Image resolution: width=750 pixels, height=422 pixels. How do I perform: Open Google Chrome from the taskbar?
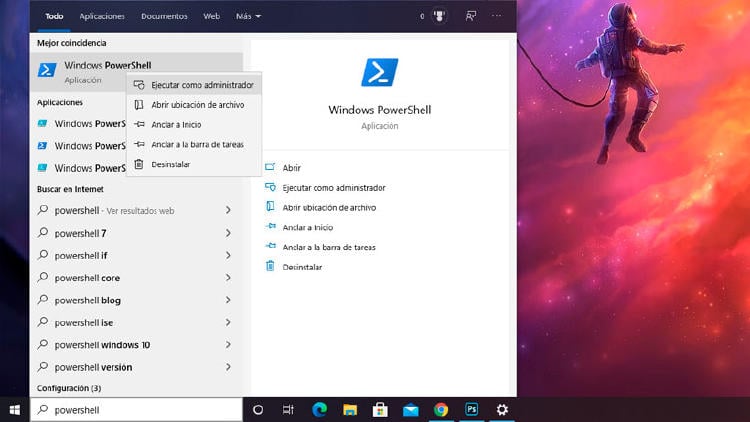pos(441,409)
